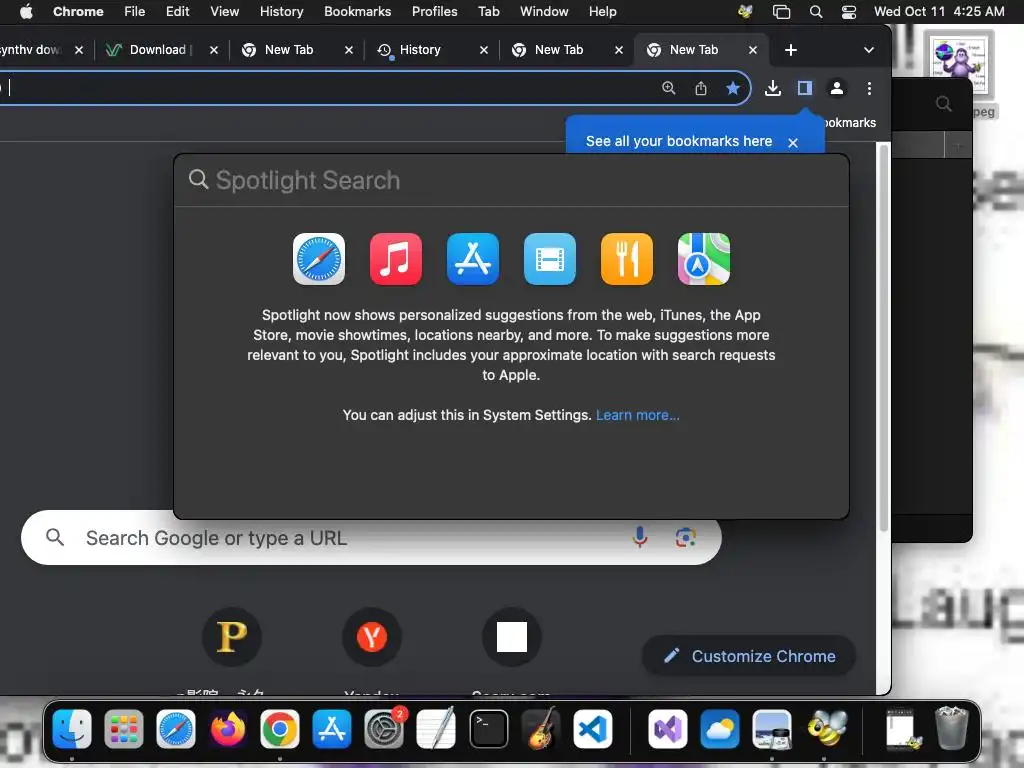Open System Settings in the Dock
The height and width of the screenshot is (768, 1024).
coord(384,729)
